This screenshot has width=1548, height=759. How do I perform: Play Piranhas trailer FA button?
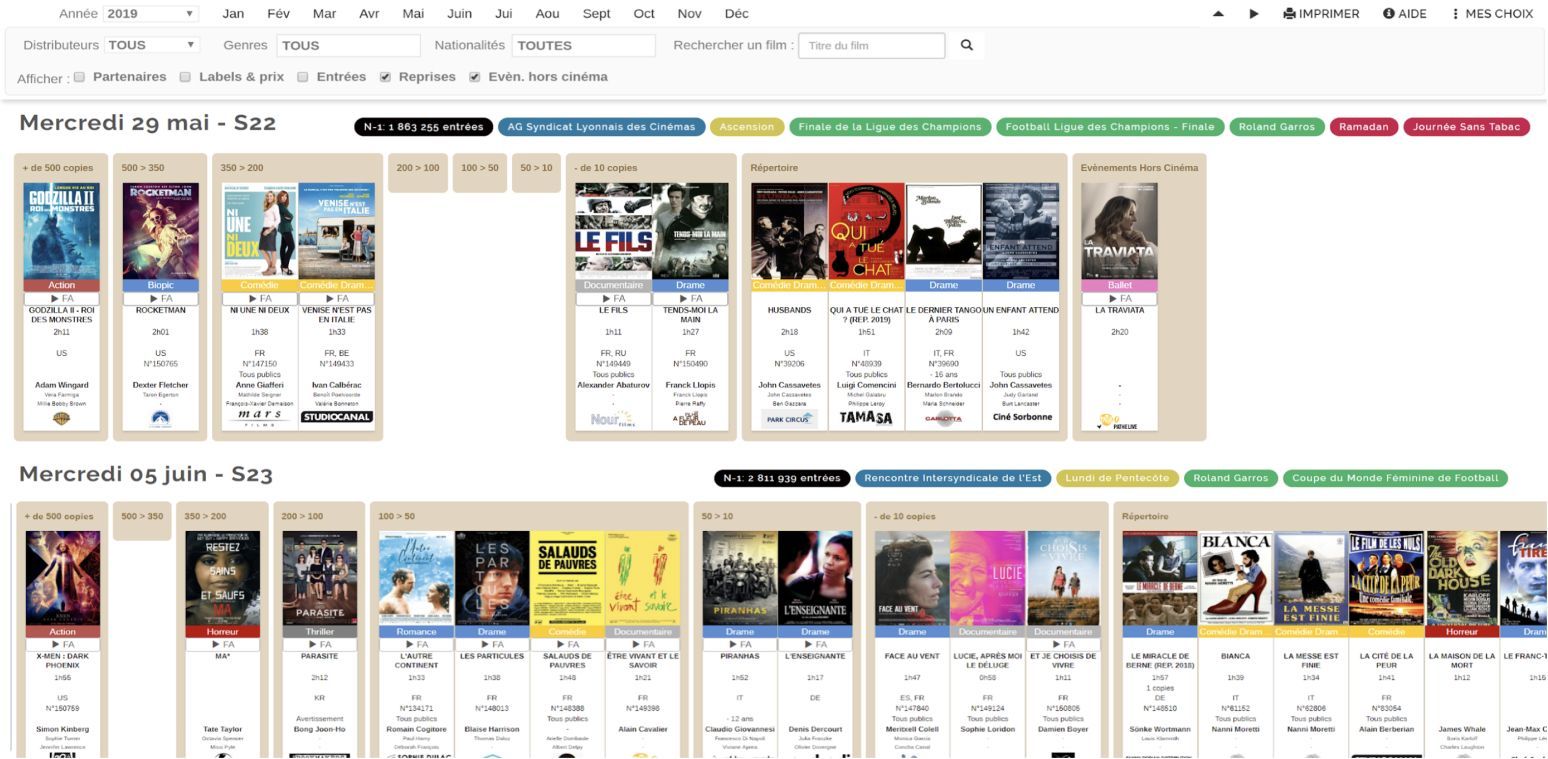click(740, 644)
